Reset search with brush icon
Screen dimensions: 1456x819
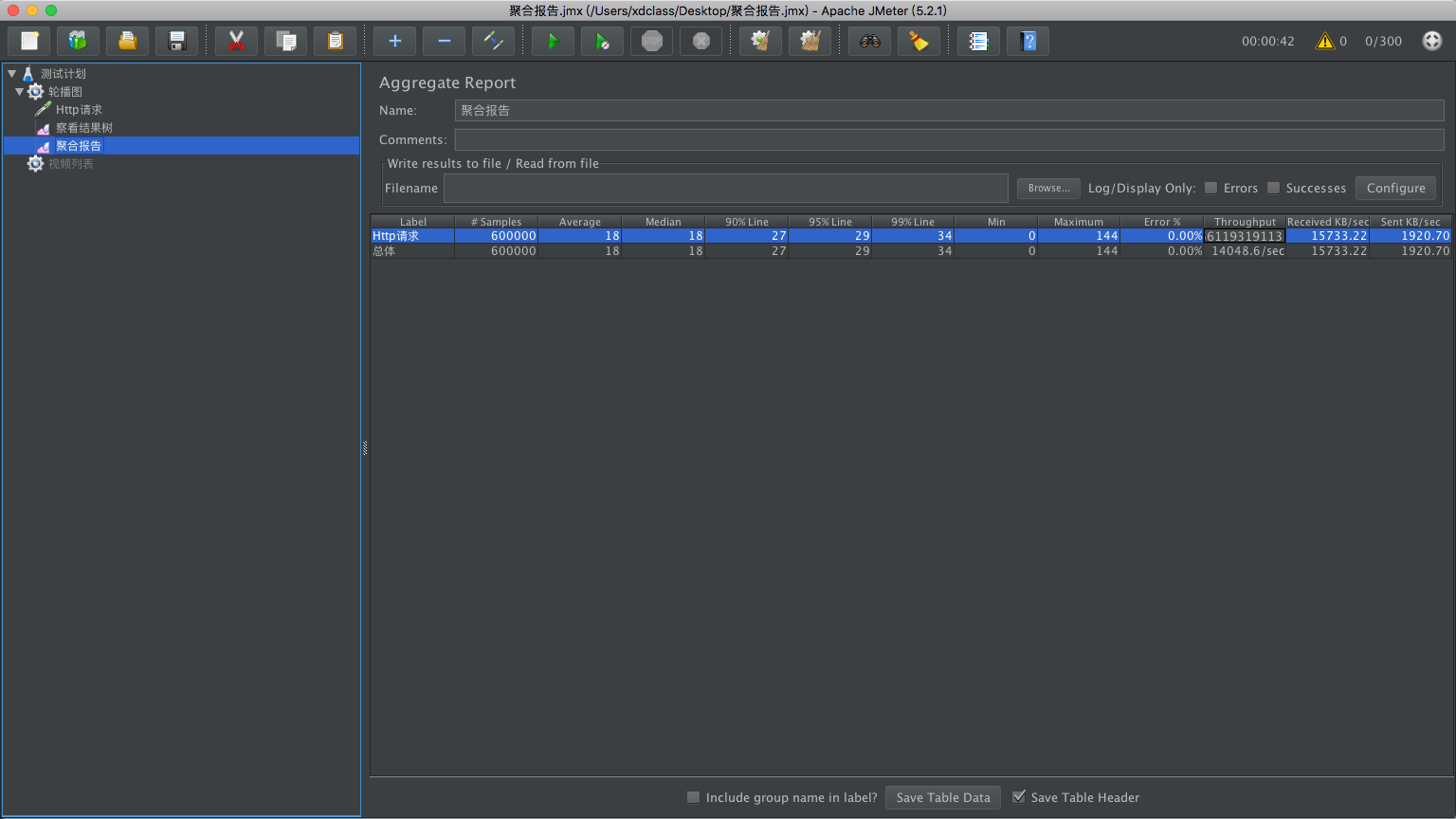coord(919,41)
